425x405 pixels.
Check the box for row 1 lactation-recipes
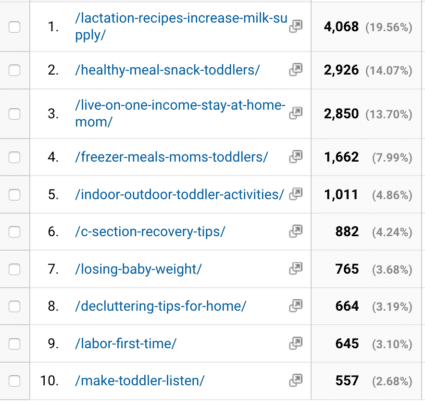pos(14,27)
